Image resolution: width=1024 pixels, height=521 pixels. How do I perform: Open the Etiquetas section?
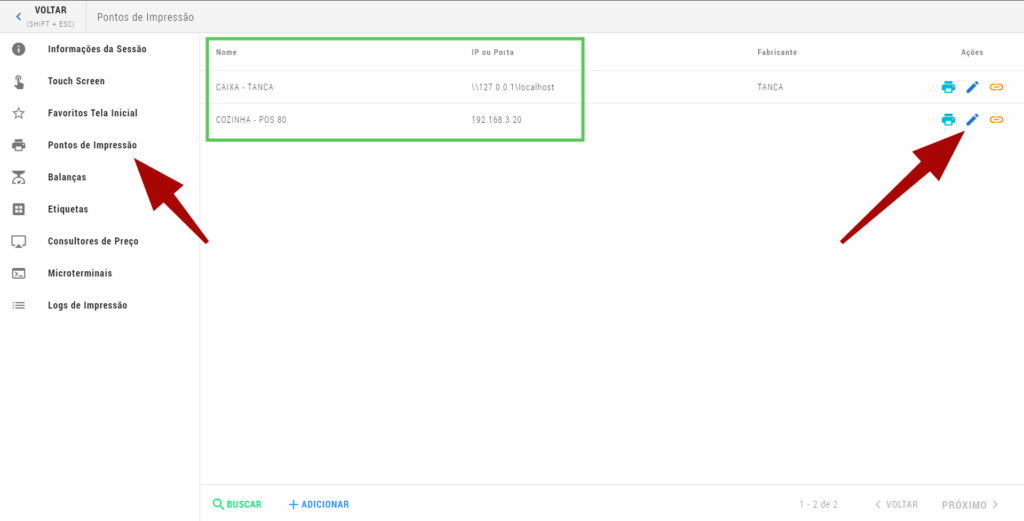click(x=68, y=209)
